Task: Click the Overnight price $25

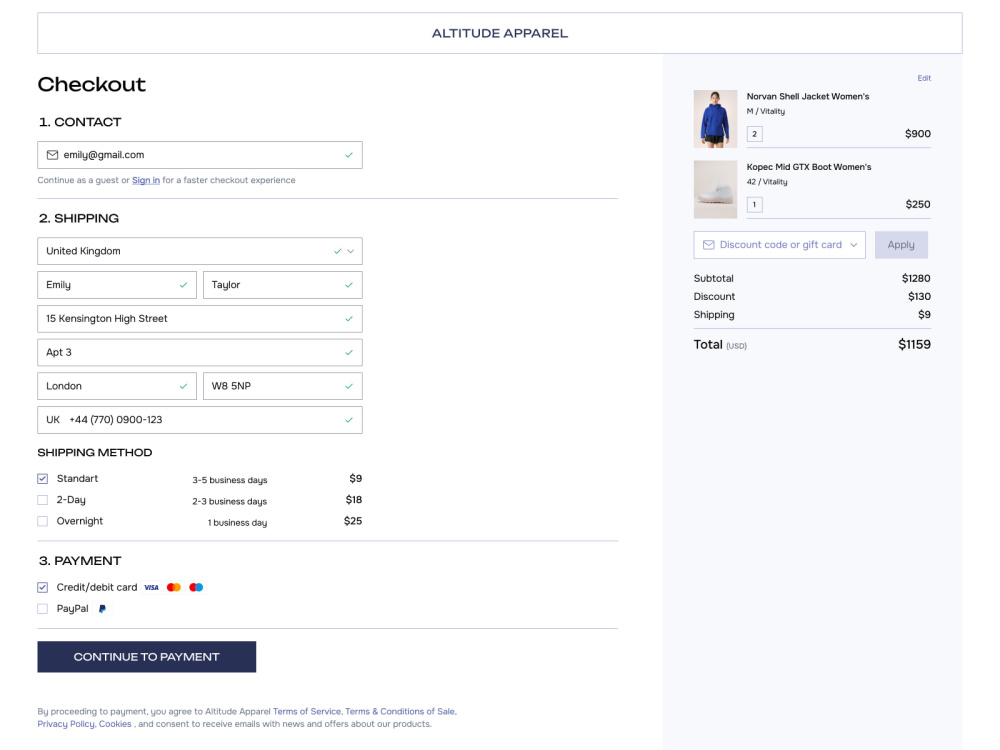Action: point(353,521)
